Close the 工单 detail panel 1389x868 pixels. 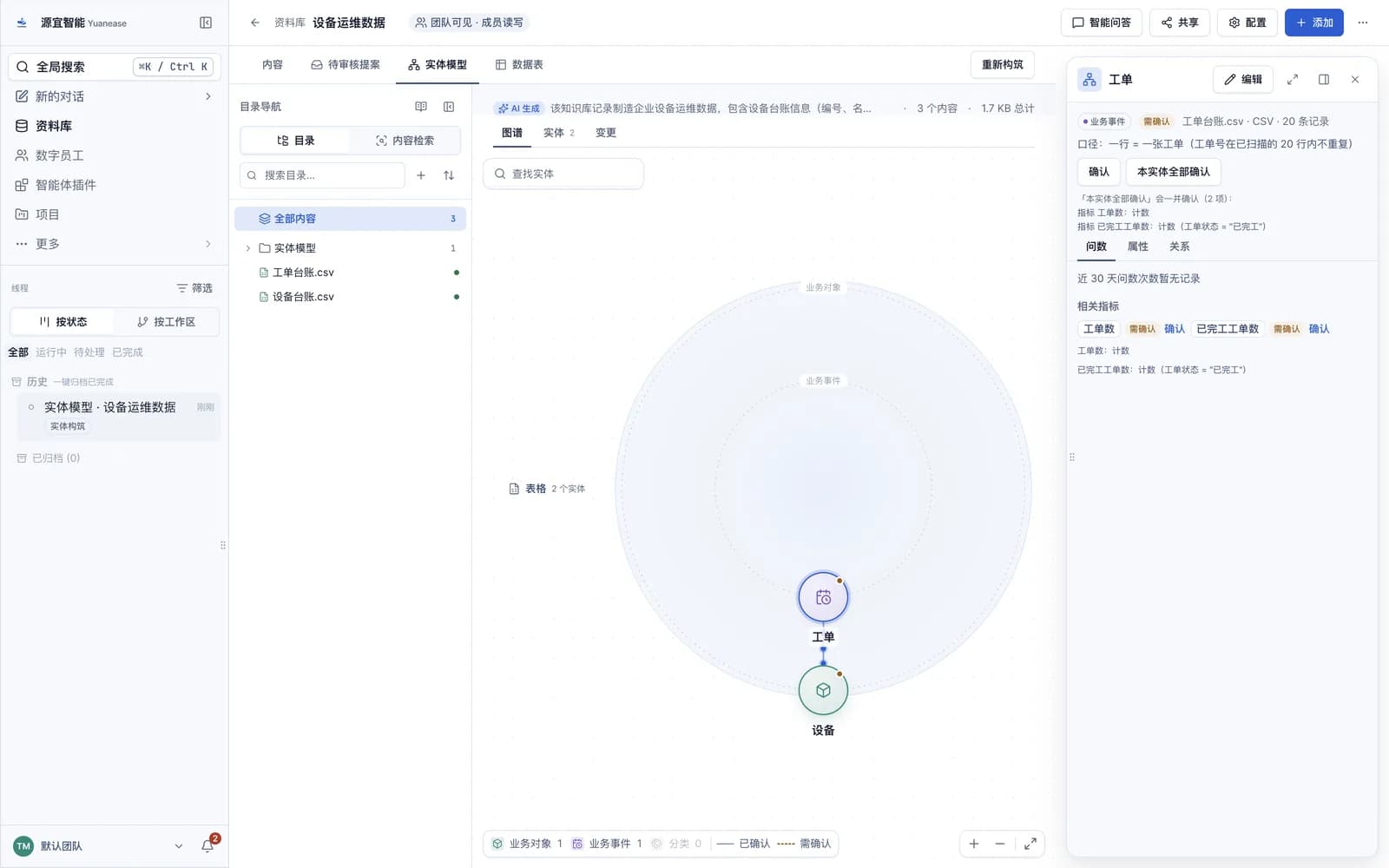(1355, 80)
